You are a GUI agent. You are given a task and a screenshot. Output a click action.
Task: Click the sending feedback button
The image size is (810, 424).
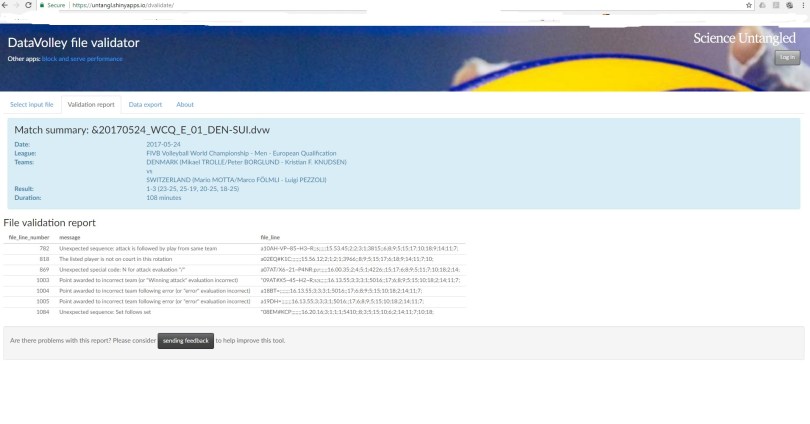coord(186,341)
